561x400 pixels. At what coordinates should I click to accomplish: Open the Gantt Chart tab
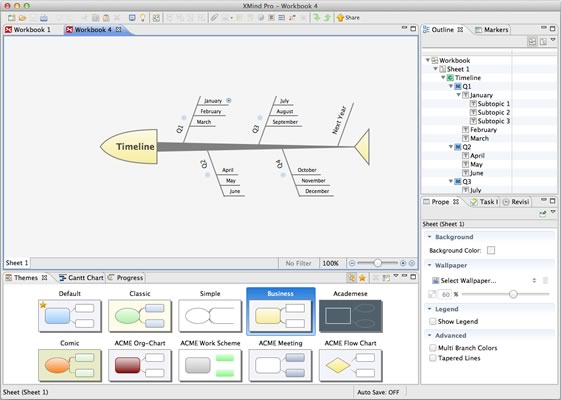(x=81, y=278)
